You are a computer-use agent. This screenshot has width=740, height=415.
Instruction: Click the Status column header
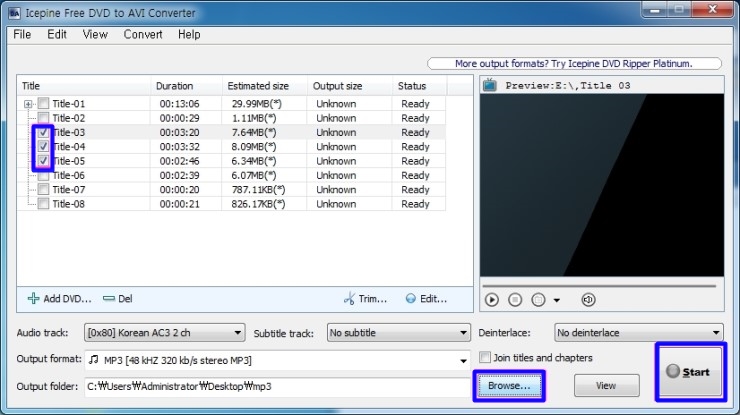tap(419, 86)
